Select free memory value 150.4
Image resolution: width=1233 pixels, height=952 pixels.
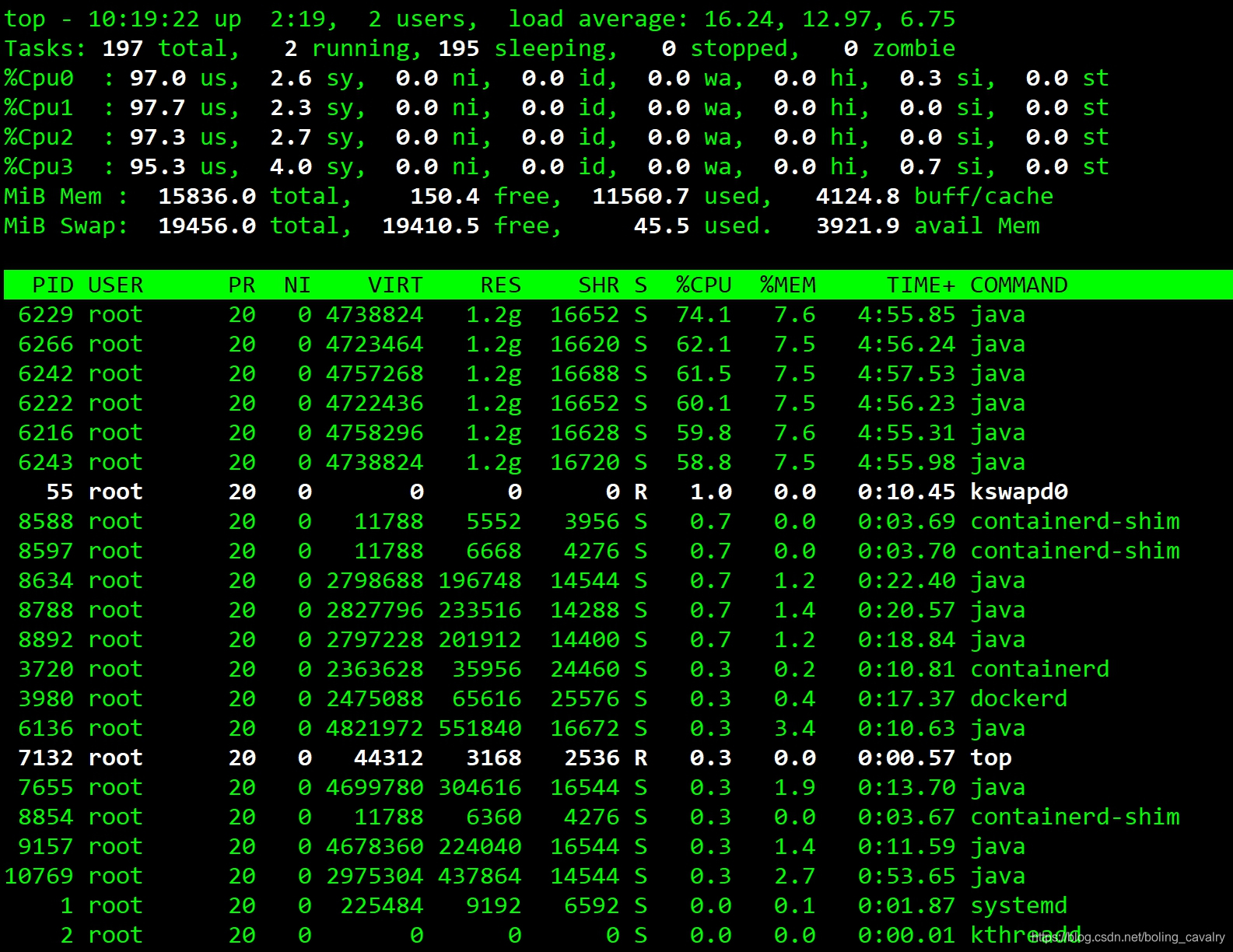click(x=445, y=196)
